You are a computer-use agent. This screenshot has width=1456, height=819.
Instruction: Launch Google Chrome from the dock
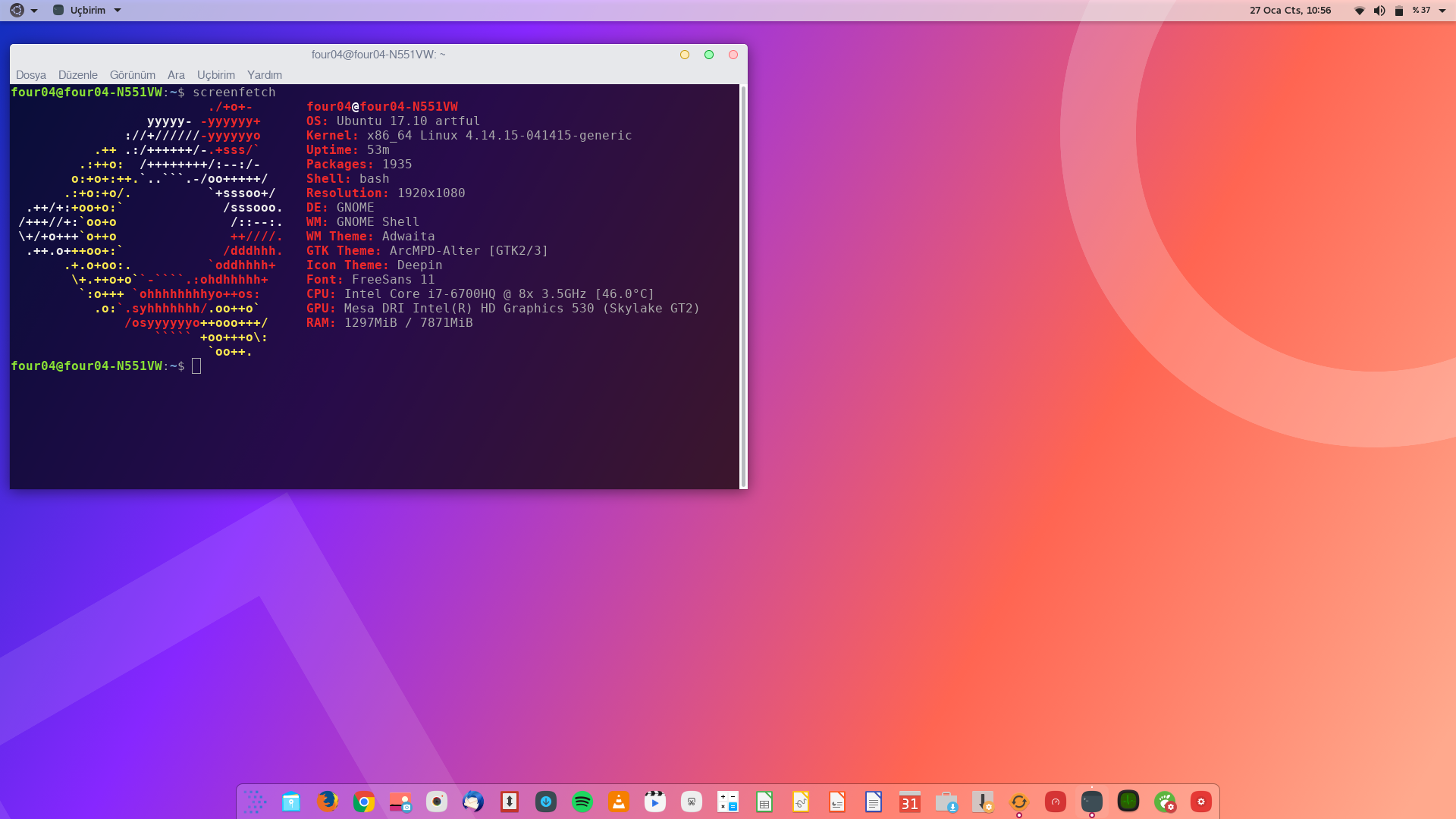pos(364,802)
